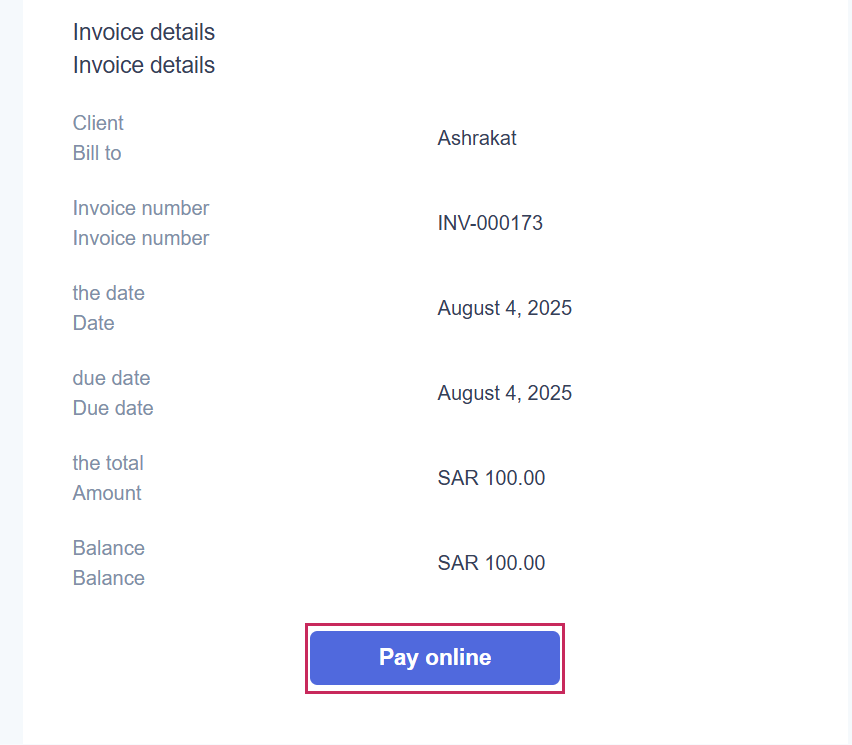Click the due date value August 4, 2025
Screen dimensions: 852x745
(x=504, y=393)
